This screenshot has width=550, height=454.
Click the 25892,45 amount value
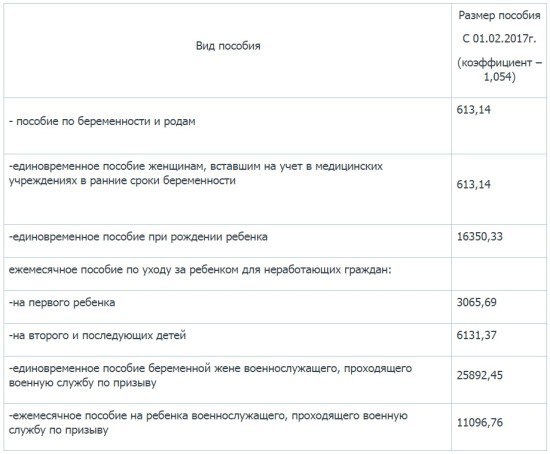[479, 375]
